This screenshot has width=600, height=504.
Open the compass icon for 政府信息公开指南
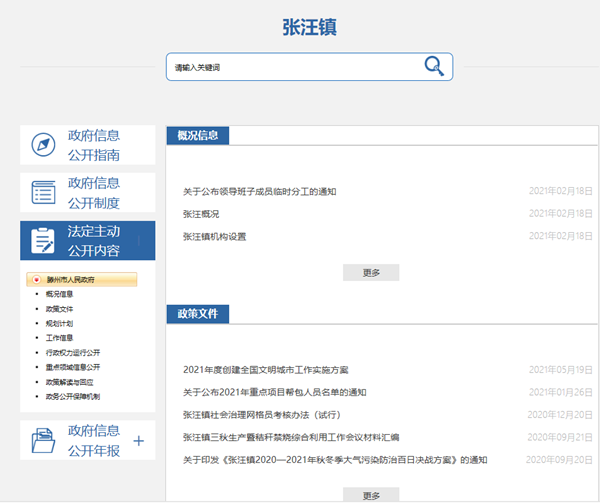[43, 145]
